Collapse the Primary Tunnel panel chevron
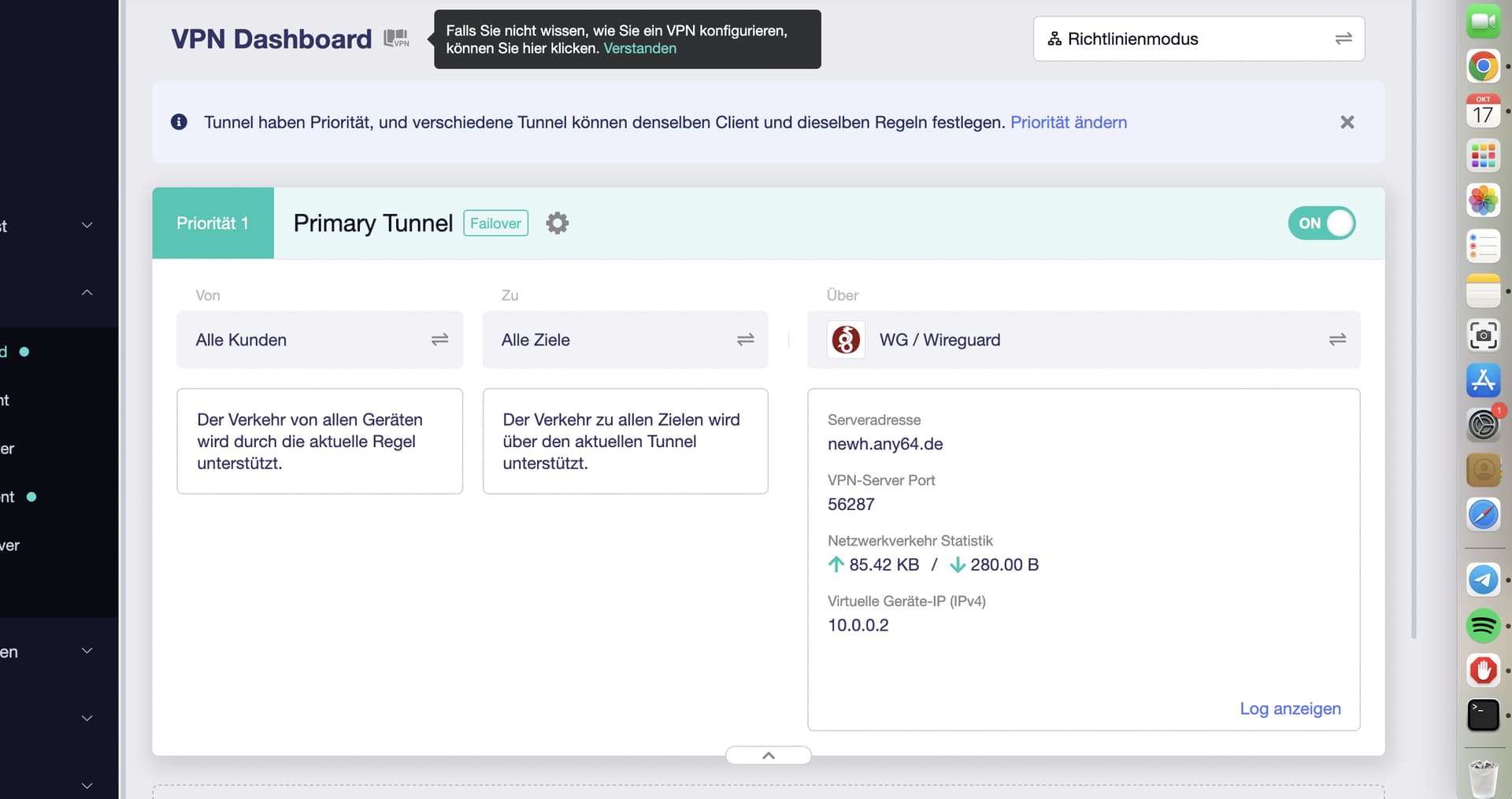 tap(768, 756)
